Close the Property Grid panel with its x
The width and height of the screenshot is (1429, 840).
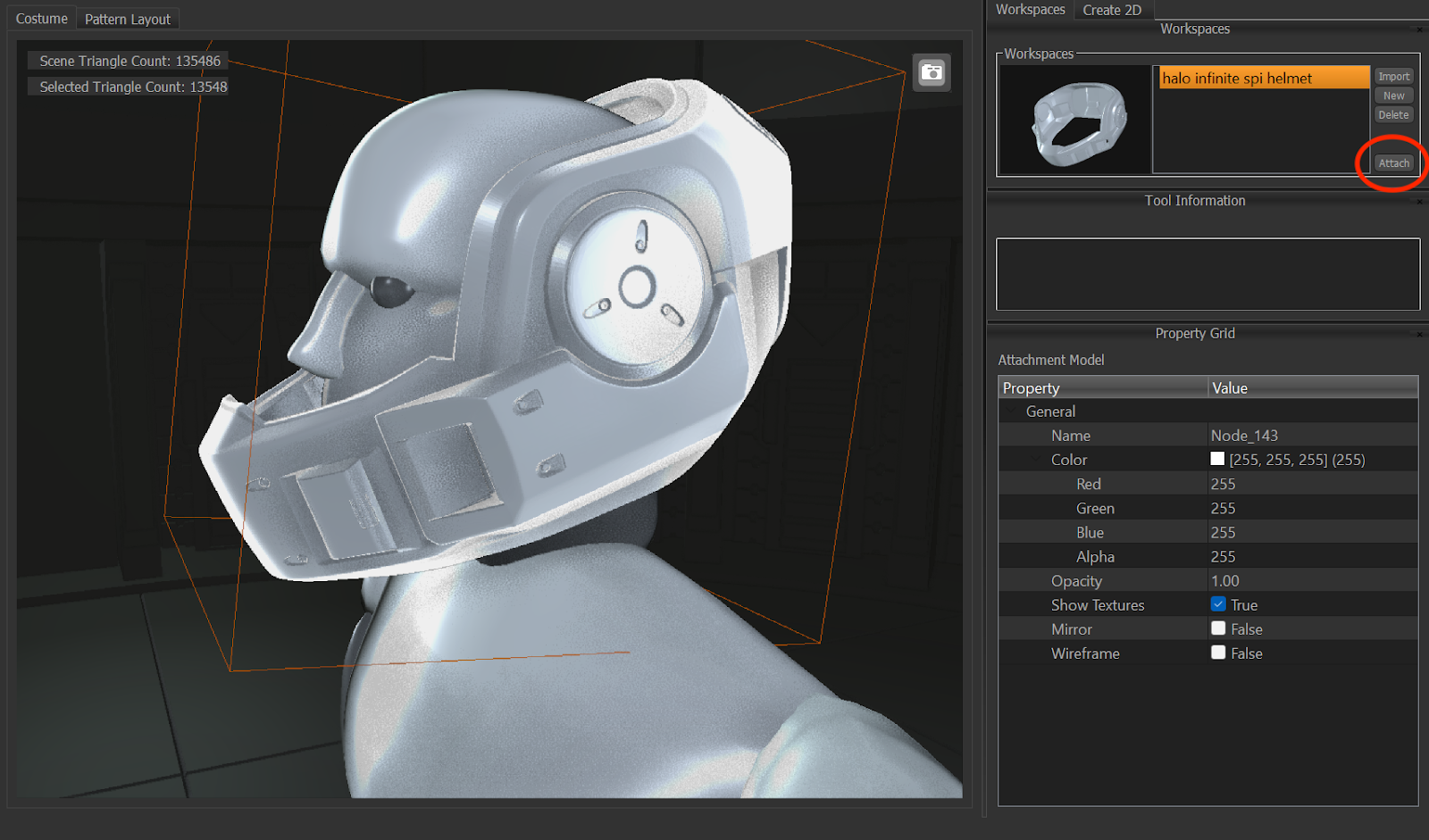(x=1419, y=334)
